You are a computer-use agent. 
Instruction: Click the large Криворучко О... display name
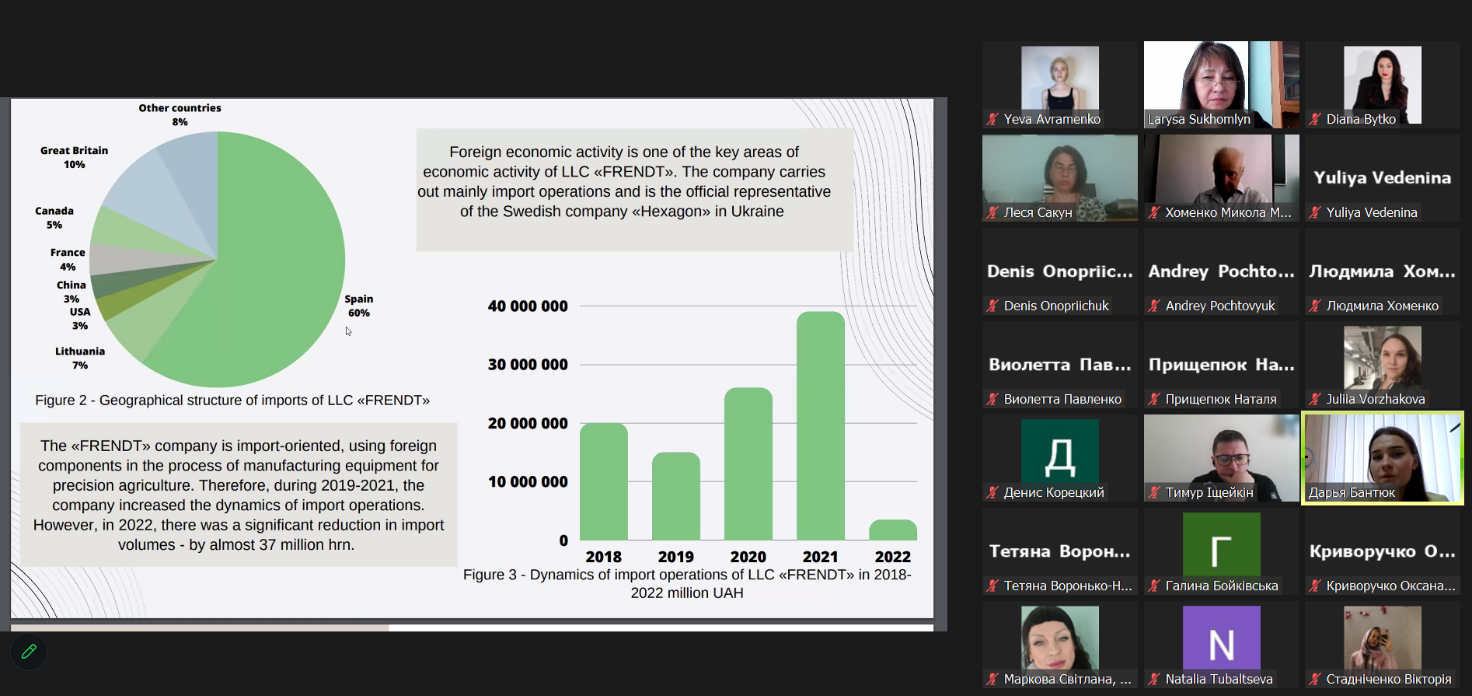1382,551
